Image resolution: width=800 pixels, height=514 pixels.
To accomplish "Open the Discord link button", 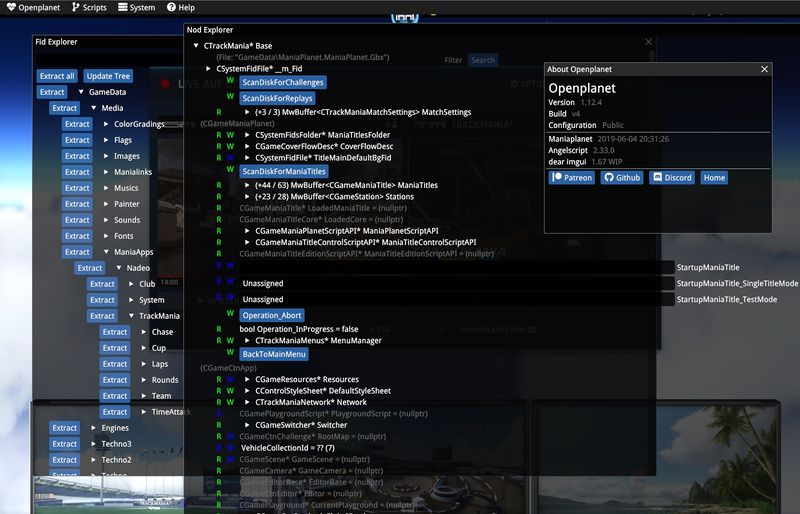I will (x=671, y=178).
